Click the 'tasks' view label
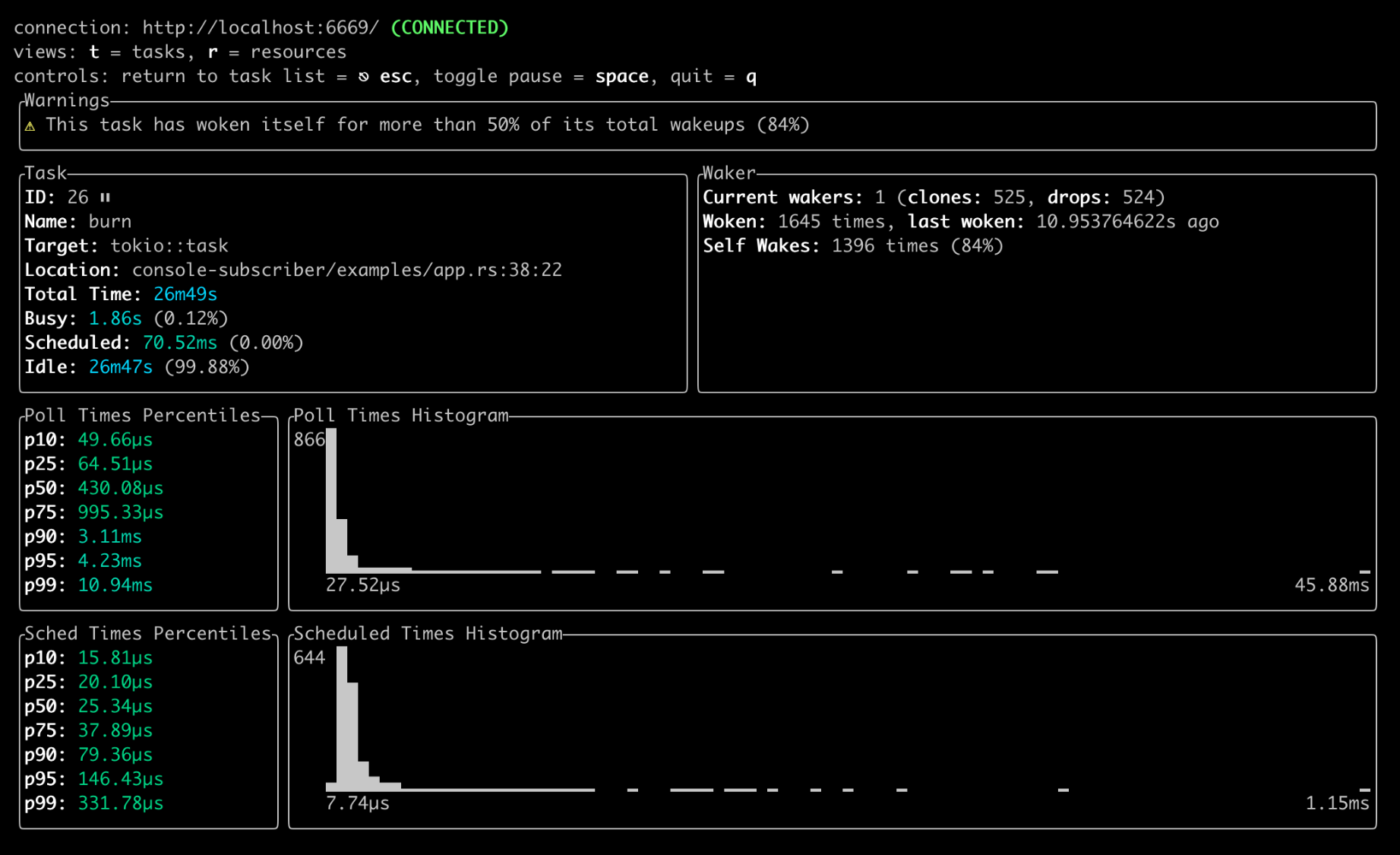The image size is (1400, 855). point(158,52)
